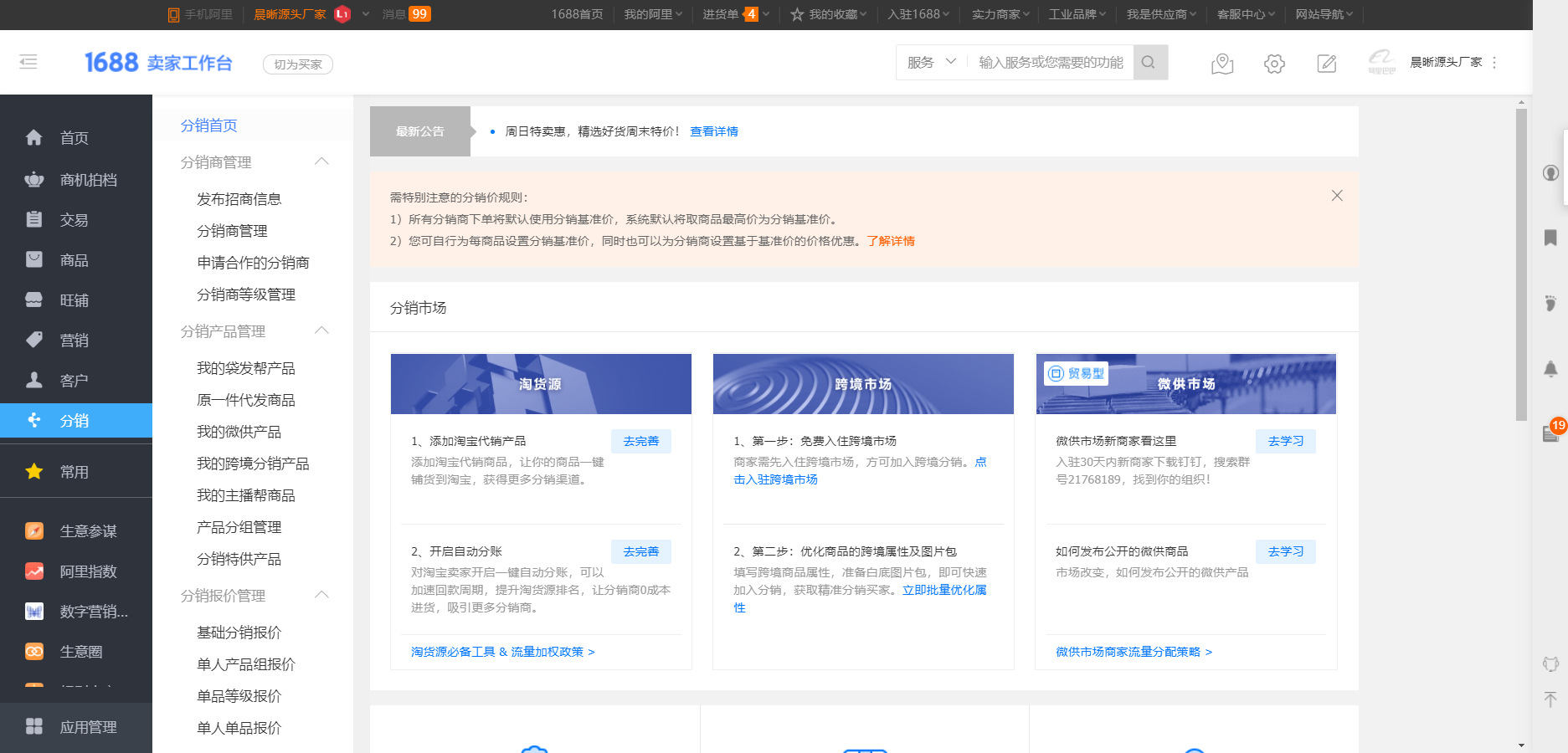
Task: Open 微供市场商家流量分配策略 link
Action: coord(1134,652)
